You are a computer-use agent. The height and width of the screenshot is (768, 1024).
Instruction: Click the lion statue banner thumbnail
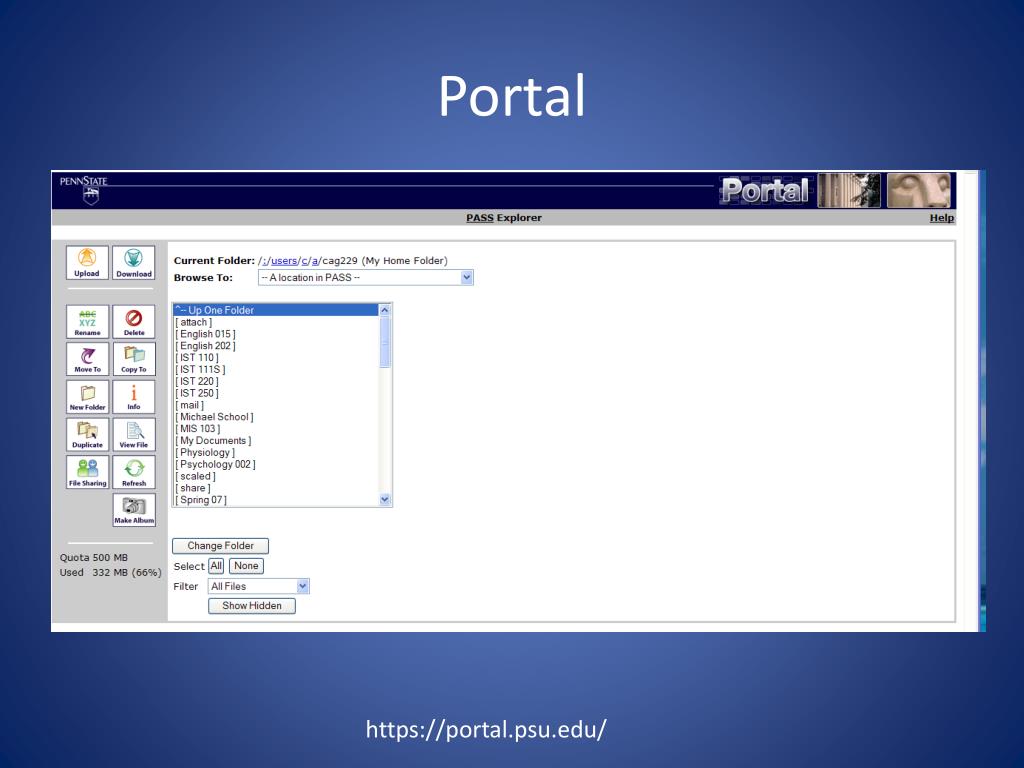pos(918,190)
